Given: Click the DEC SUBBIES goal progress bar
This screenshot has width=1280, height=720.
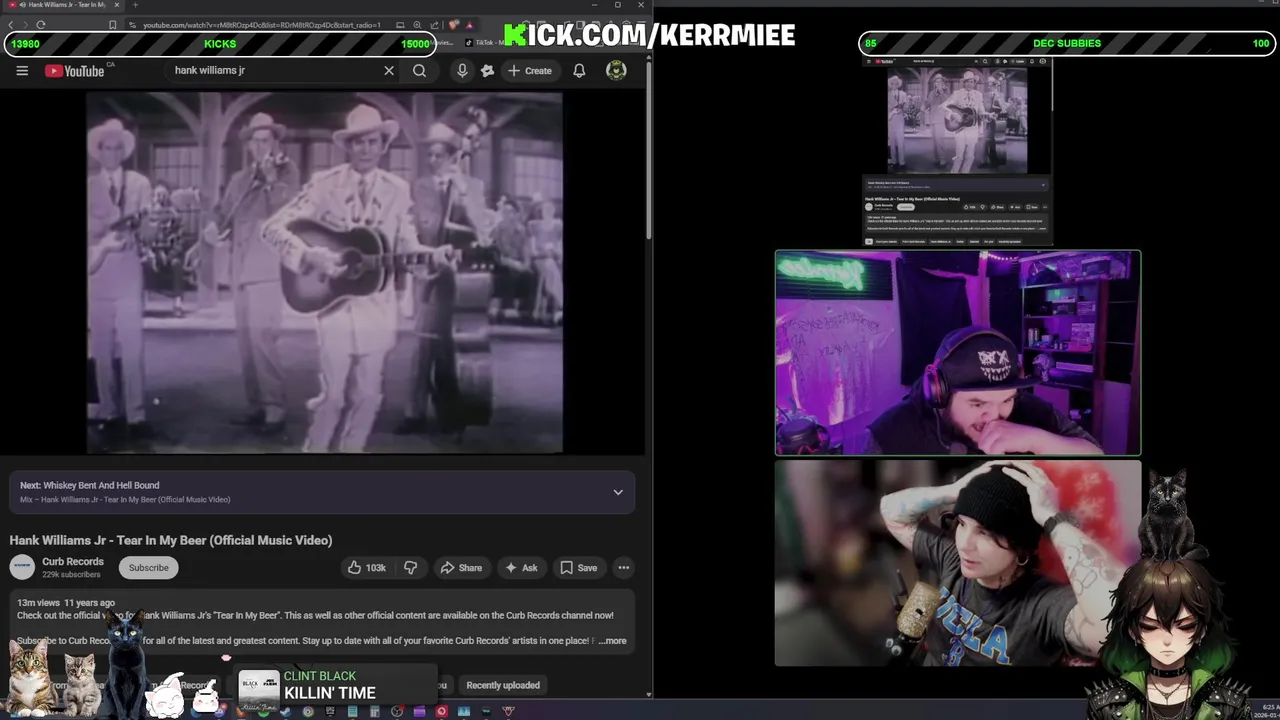Looking at the screenshot, I should click(x=1067, y=44).
